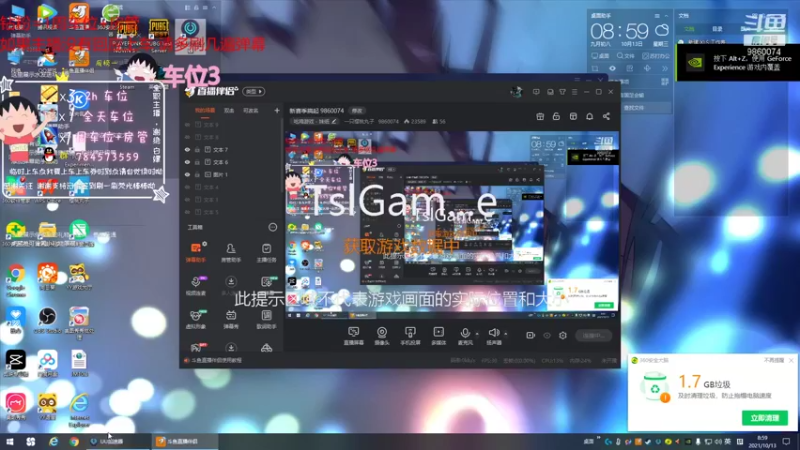The image size is (800, 450).
Task: Toggle visibility of layer 图片 1
Action: 187,174
